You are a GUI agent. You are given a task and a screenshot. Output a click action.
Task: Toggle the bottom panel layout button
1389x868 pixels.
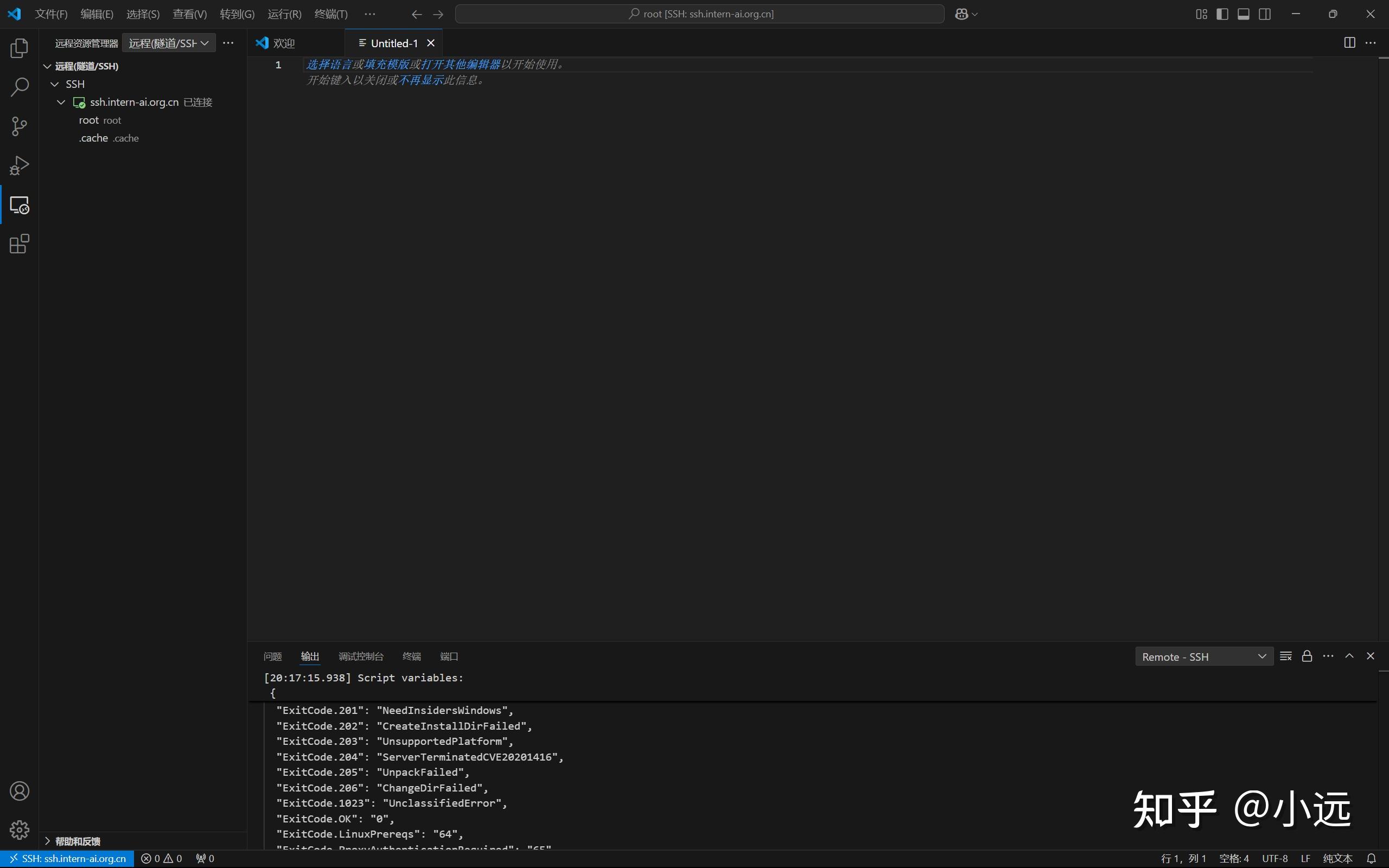click(1243, 14)
